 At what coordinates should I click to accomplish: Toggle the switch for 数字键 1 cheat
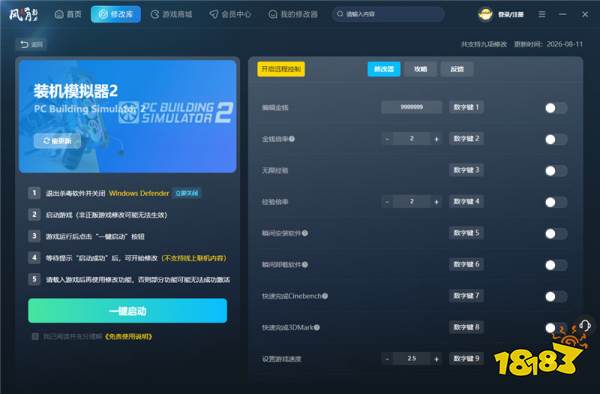click(556, 108)
